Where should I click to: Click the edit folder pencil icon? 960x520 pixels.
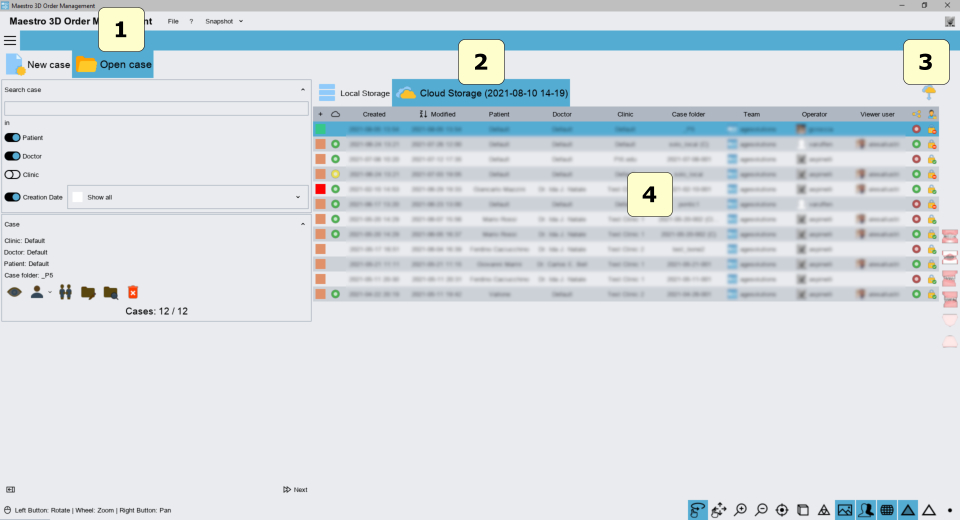88,293
